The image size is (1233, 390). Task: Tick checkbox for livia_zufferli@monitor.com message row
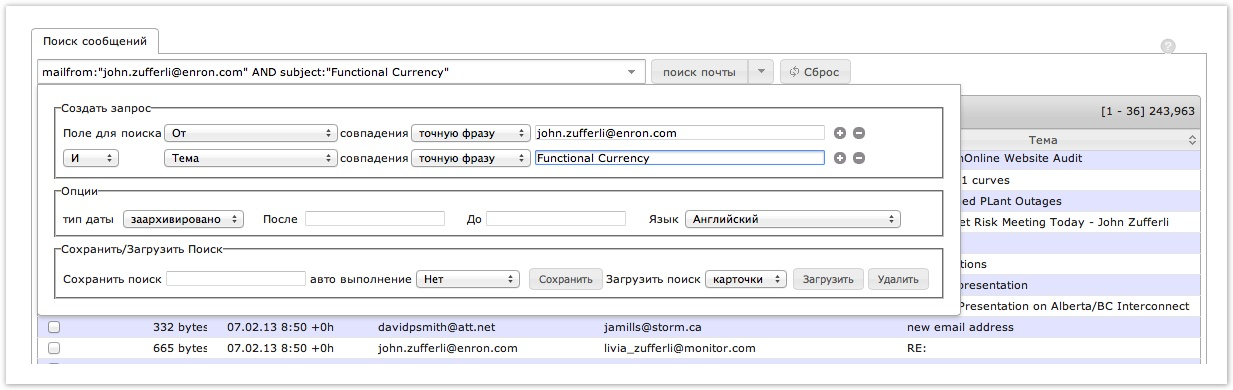tap(54, 348)
